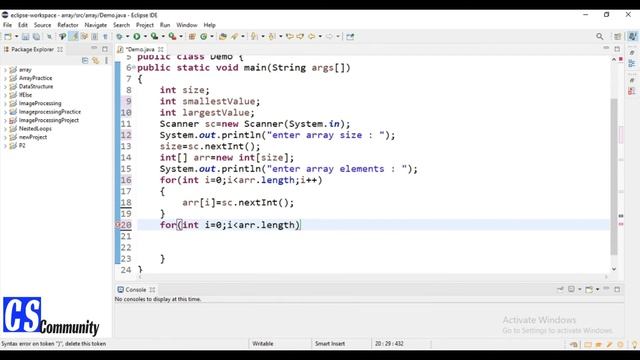Expand the ImageProcessing project

[5, 103]
